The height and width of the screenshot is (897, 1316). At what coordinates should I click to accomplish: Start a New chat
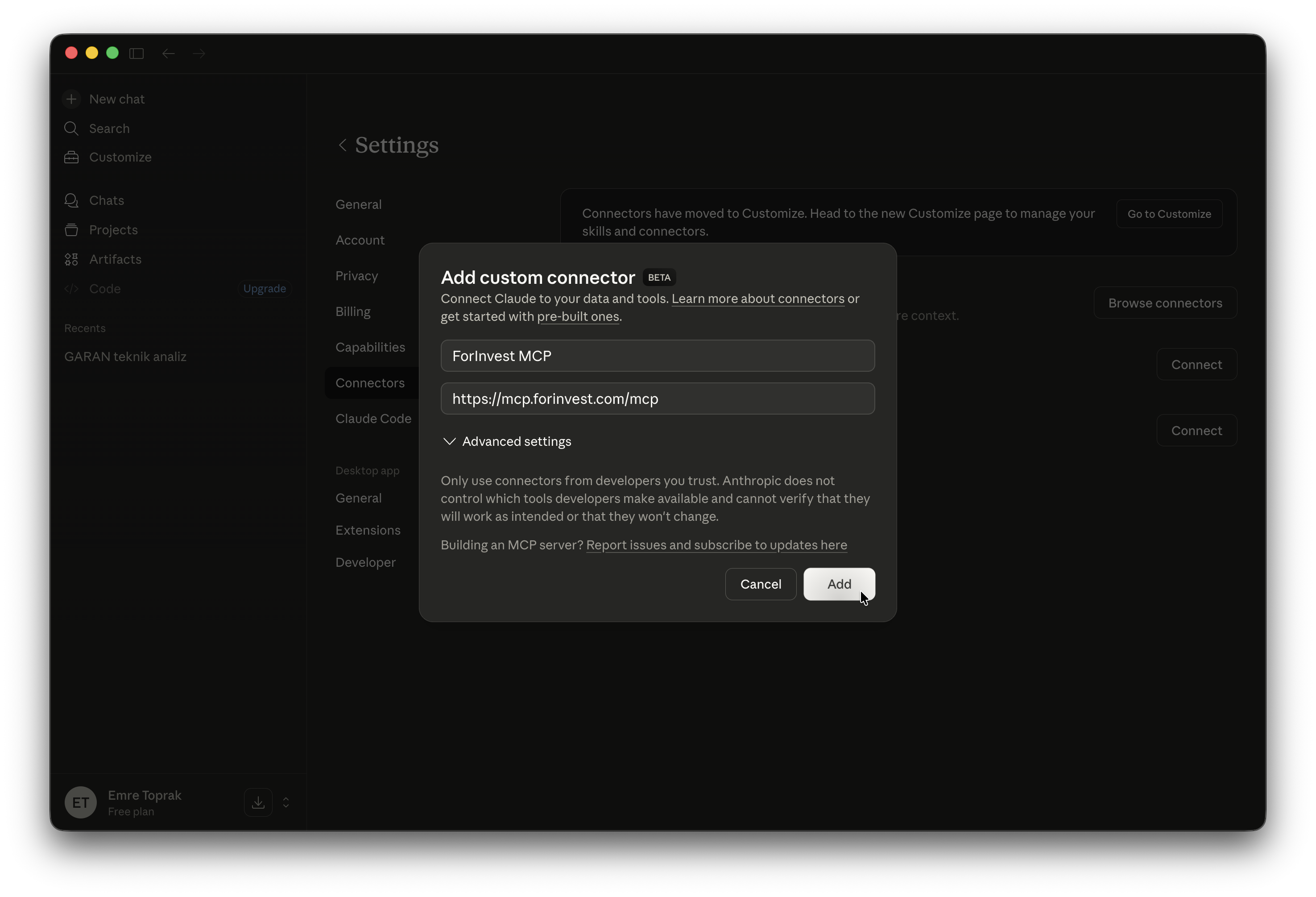tap(104, 99)
